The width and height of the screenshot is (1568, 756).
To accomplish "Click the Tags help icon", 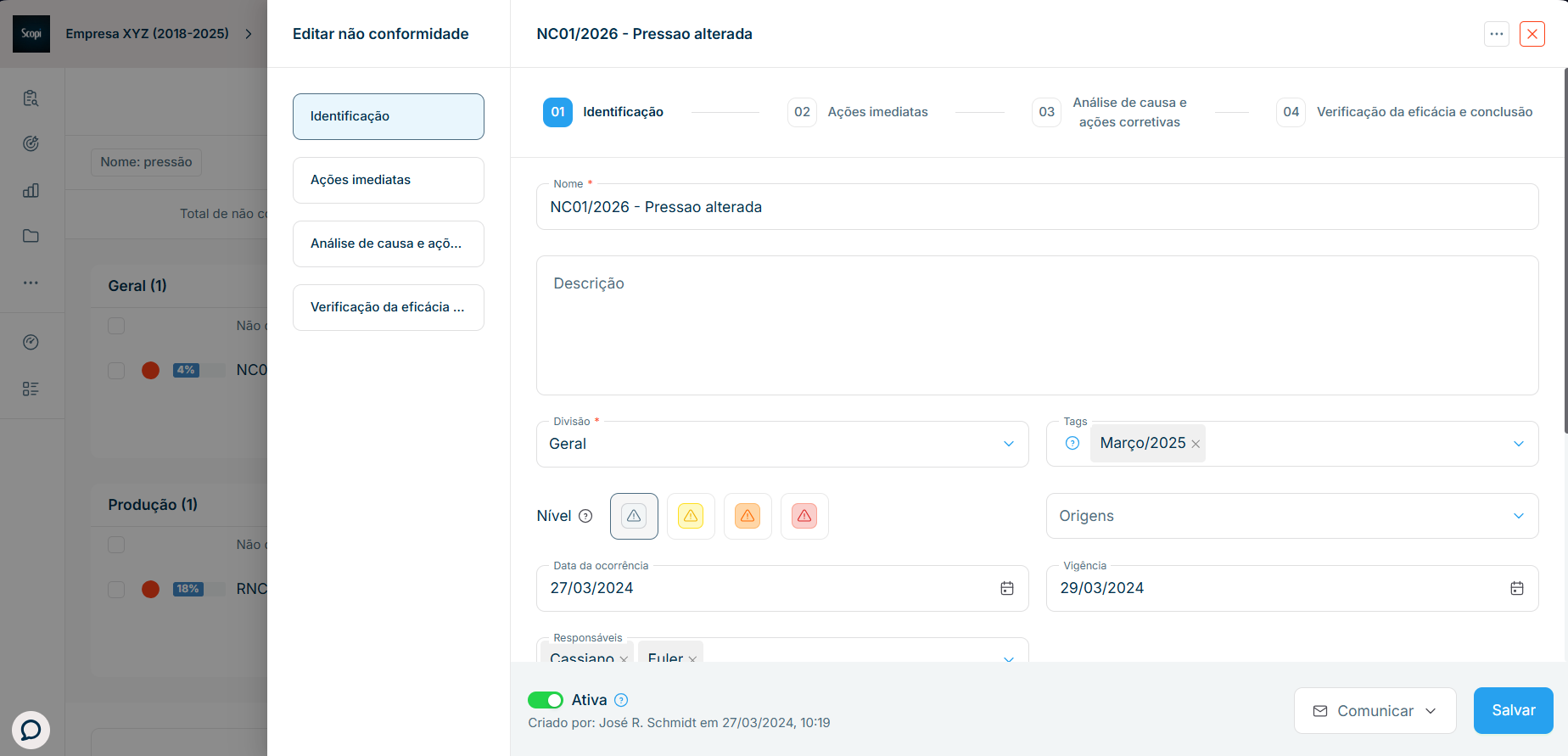I will tap(1072, 443).
